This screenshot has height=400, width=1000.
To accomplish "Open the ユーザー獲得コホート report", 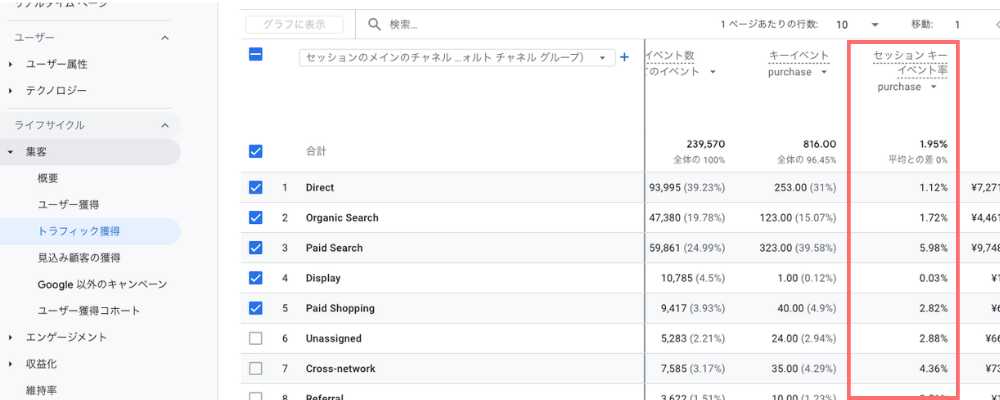I will pyautogui.click(x=89, y=311).
